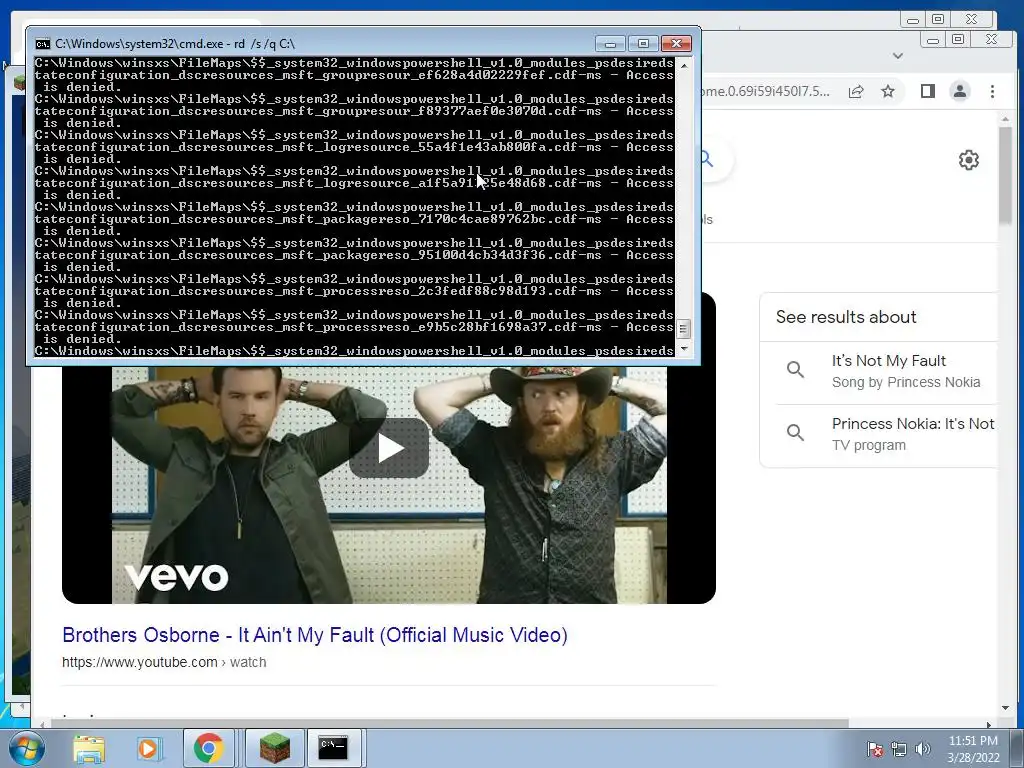The height and width of the screenshot is (768, 1024).
Task: Click the taskbar clock showing 11:51 PM
Action: click(973, 741)
